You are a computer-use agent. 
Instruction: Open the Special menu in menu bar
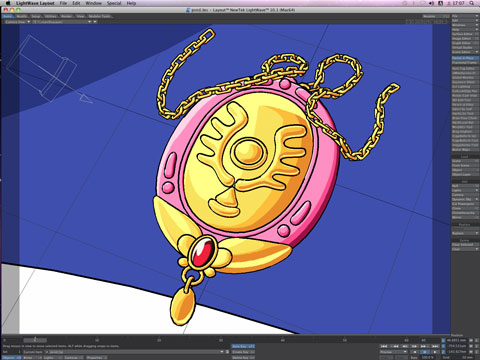pyautogui.click(x=114, y=3)
